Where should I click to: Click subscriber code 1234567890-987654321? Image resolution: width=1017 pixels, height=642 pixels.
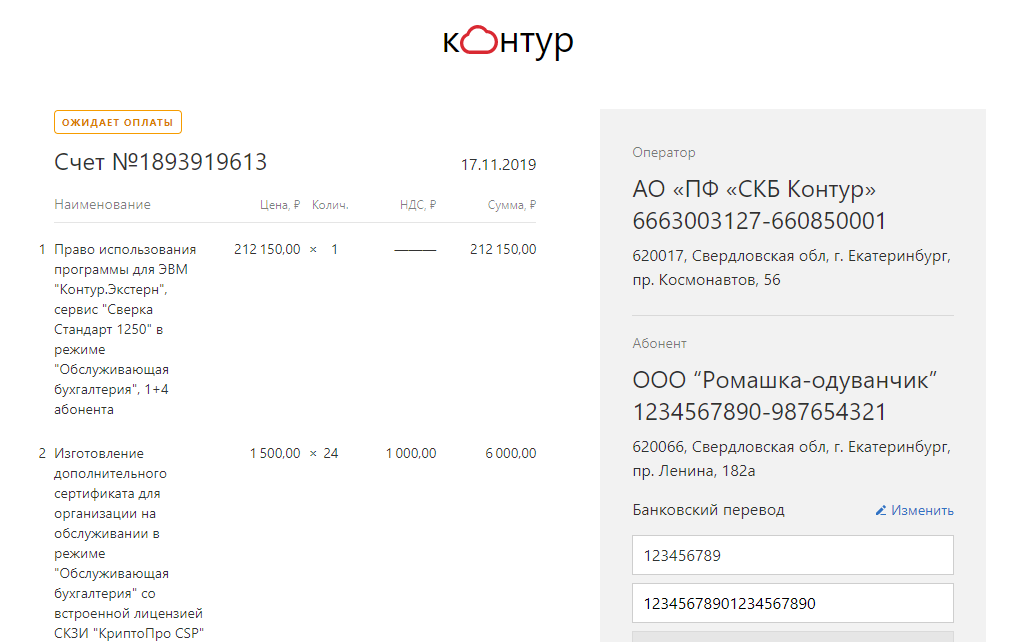759,412
